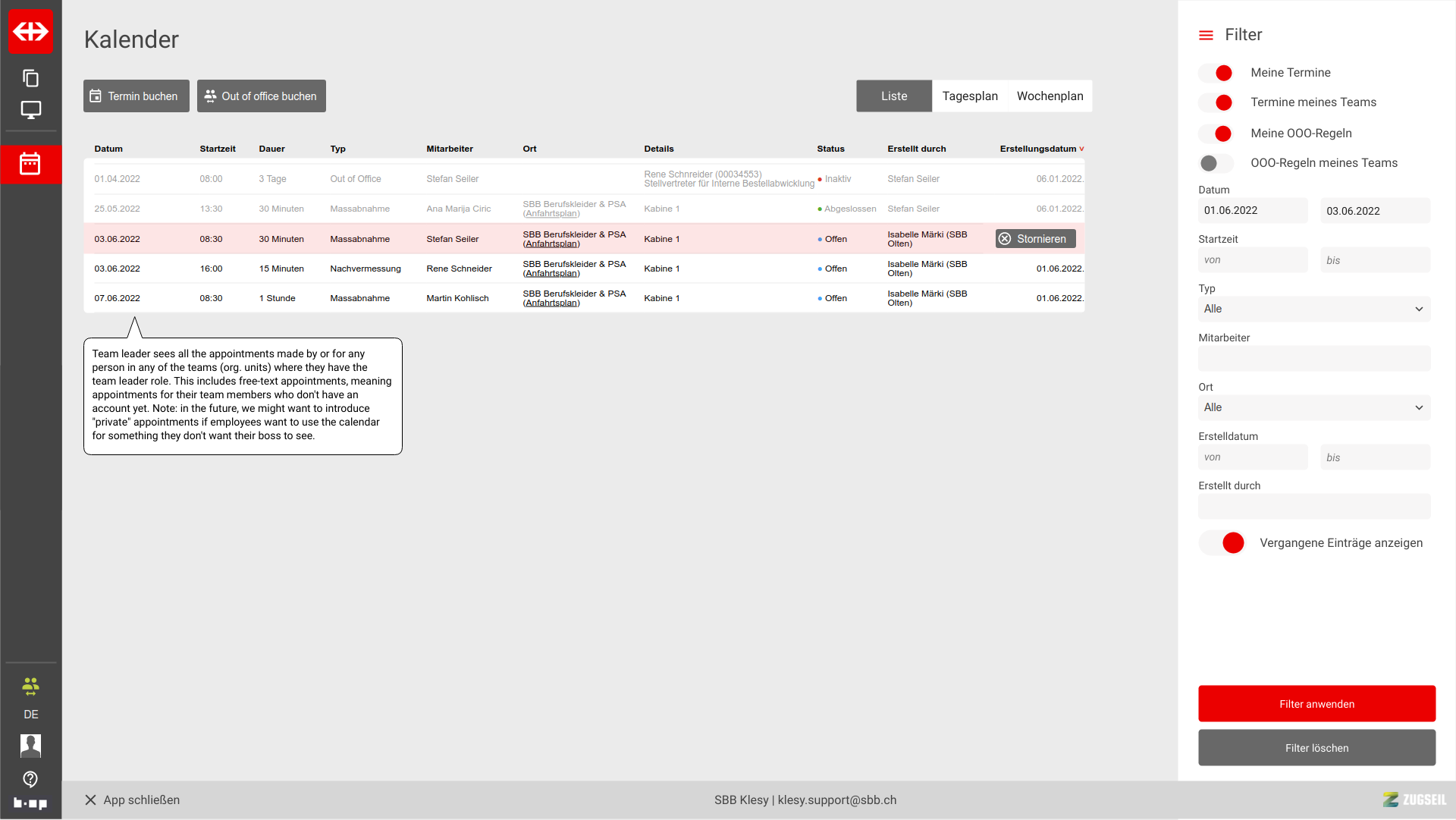This screenshot has width=1456, height=820.
Task: Open the help question mark icon
Action: tap(30, 779)
